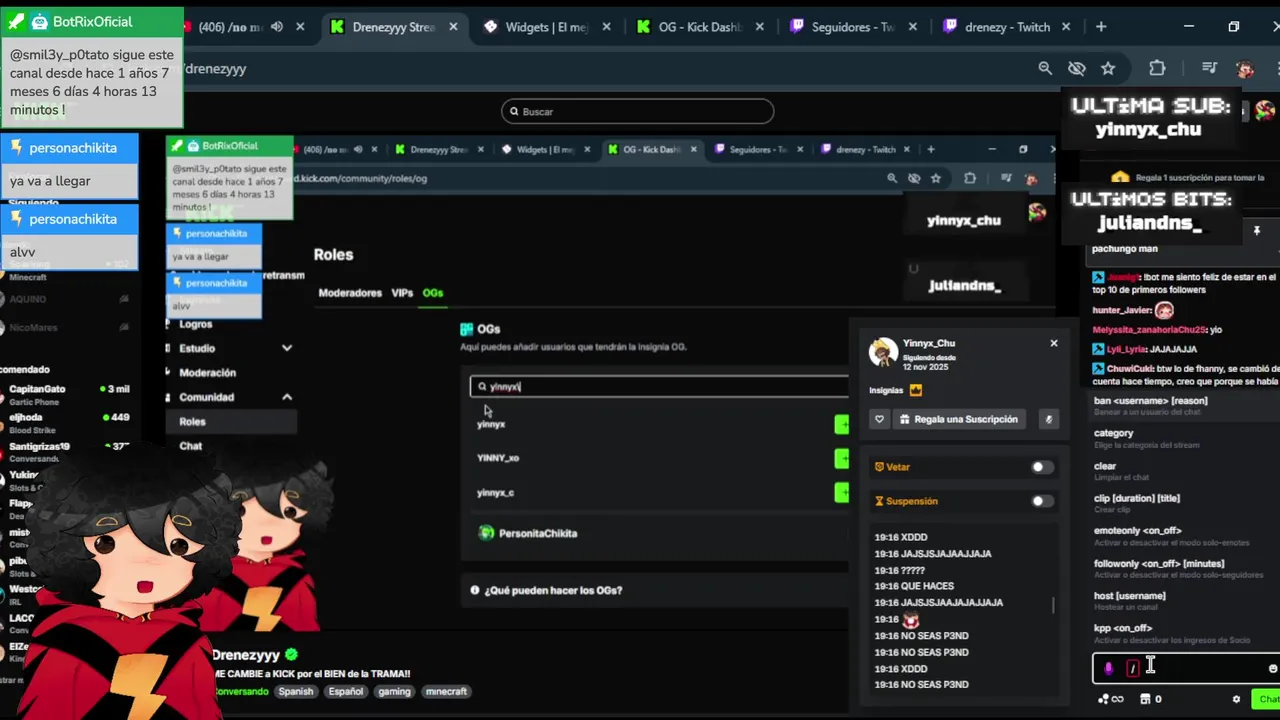Toggle the Suspensión switch
The image size is (1280, 720).
tap(1042, 501)
